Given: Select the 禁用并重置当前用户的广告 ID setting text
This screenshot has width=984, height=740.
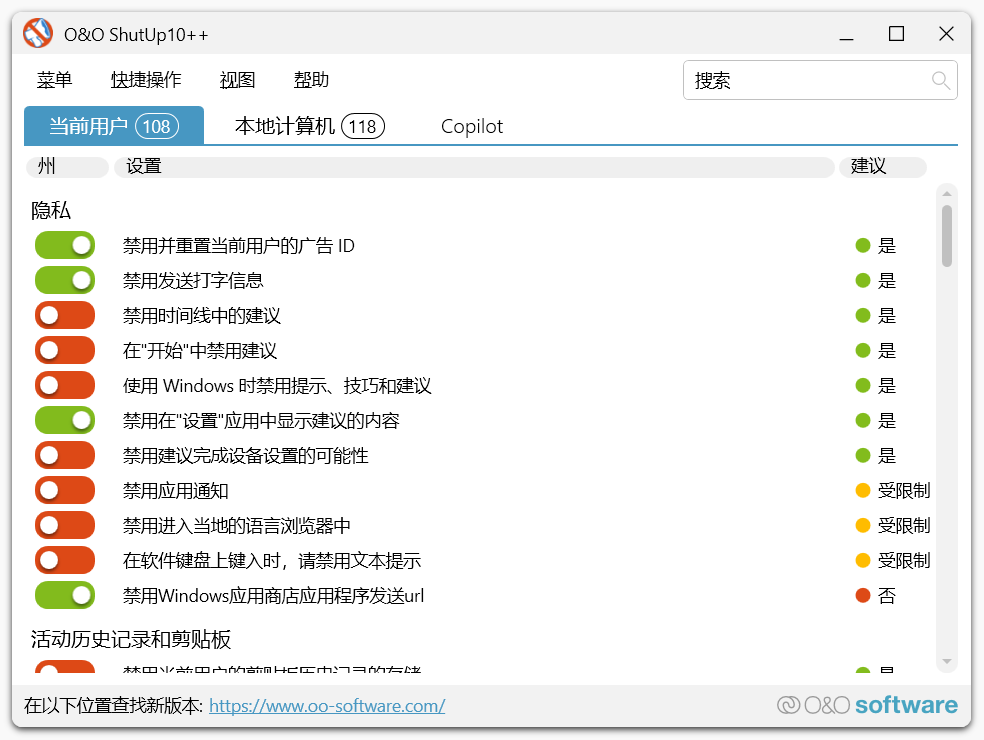Looking at the screenshot, I should 238,245.
